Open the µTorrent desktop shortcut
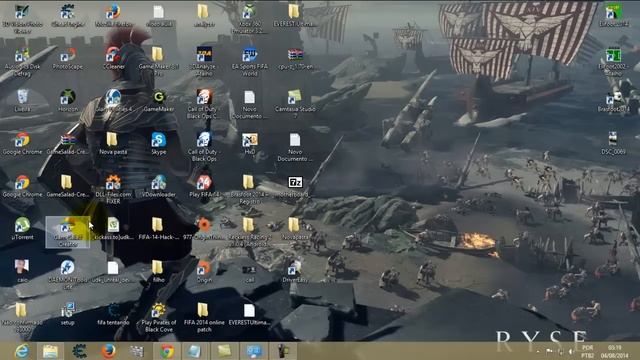Viewport: 640px width, 360px height. point(22,228)
